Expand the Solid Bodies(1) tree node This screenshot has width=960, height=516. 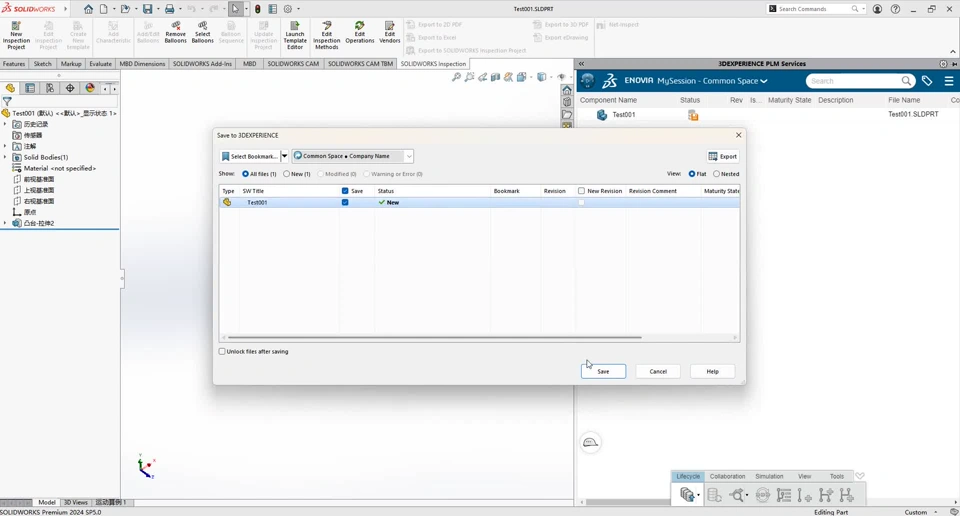pos(5,157)
